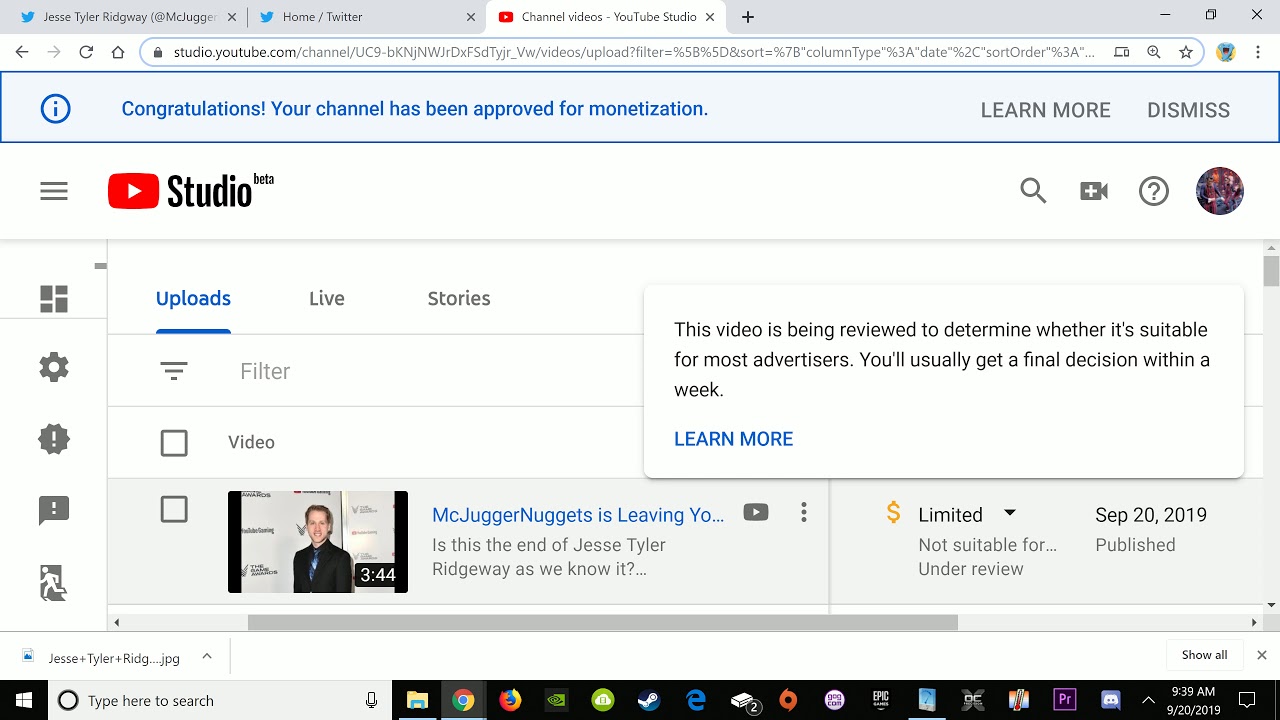Go back in Chrome
1280x720 pixels.
[x=22, y=52]
